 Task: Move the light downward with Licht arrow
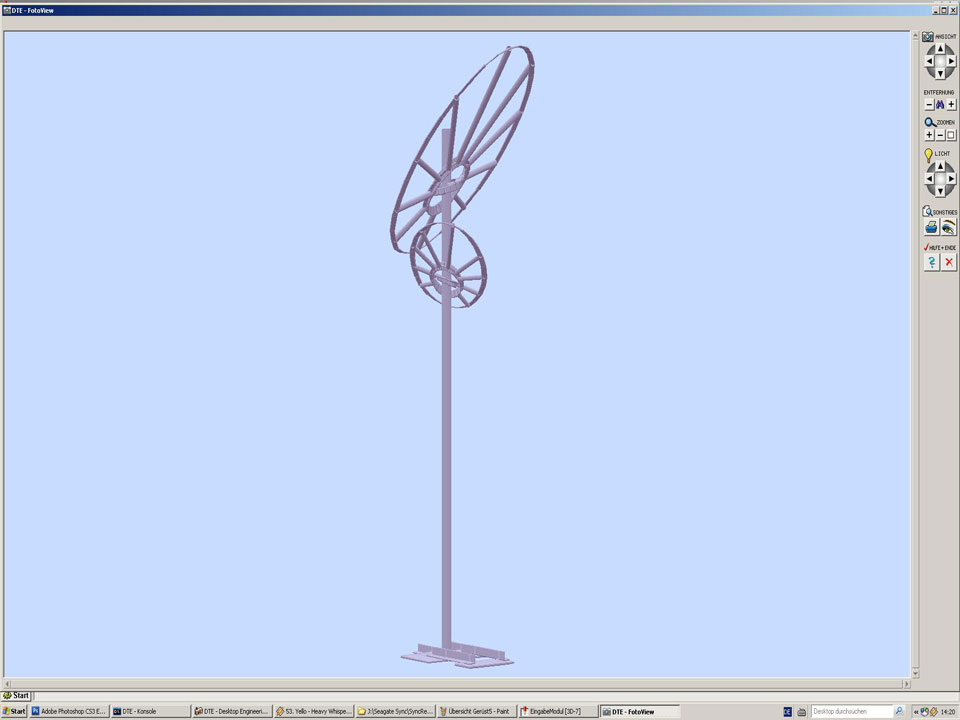tap(940, 192)
